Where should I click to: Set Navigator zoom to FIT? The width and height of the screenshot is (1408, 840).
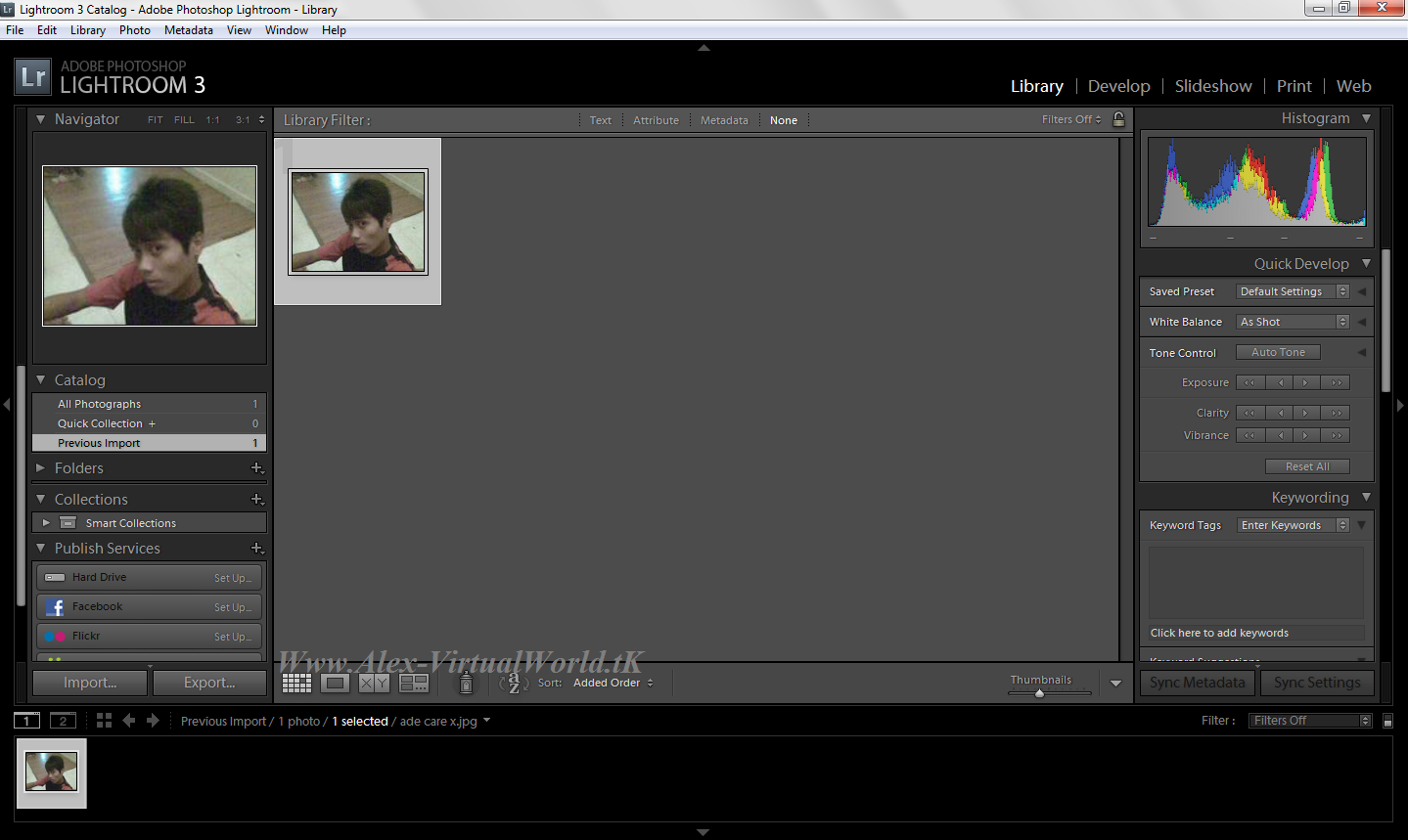(x=156, y=120)
